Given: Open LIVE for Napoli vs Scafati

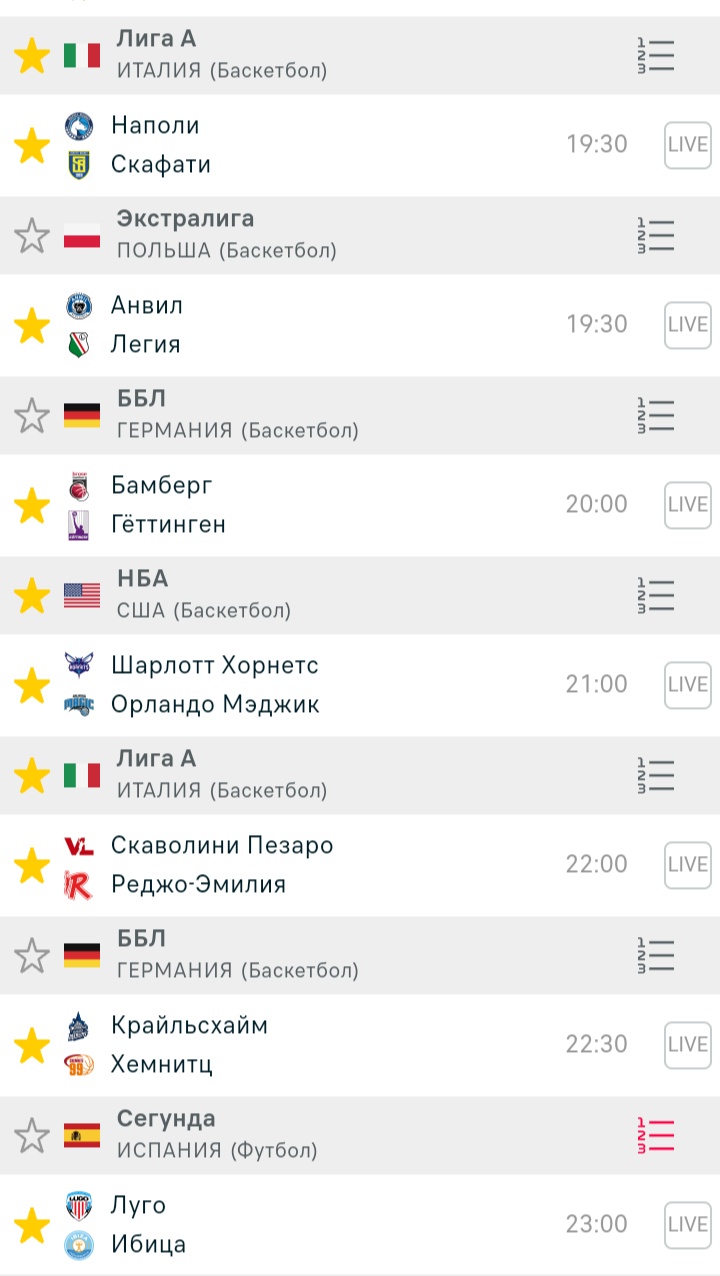Looking at the screenshot, I should coord(687,145).
